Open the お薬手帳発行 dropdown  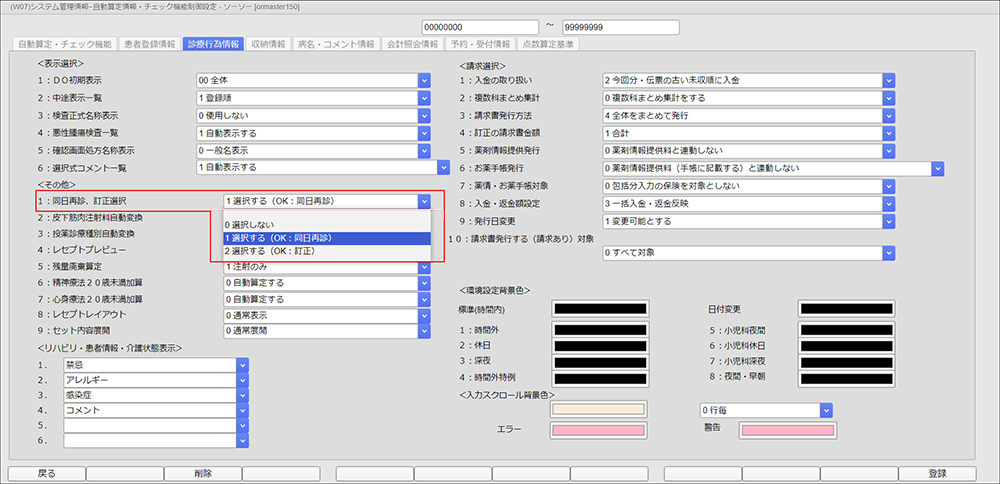coord(937,169)
